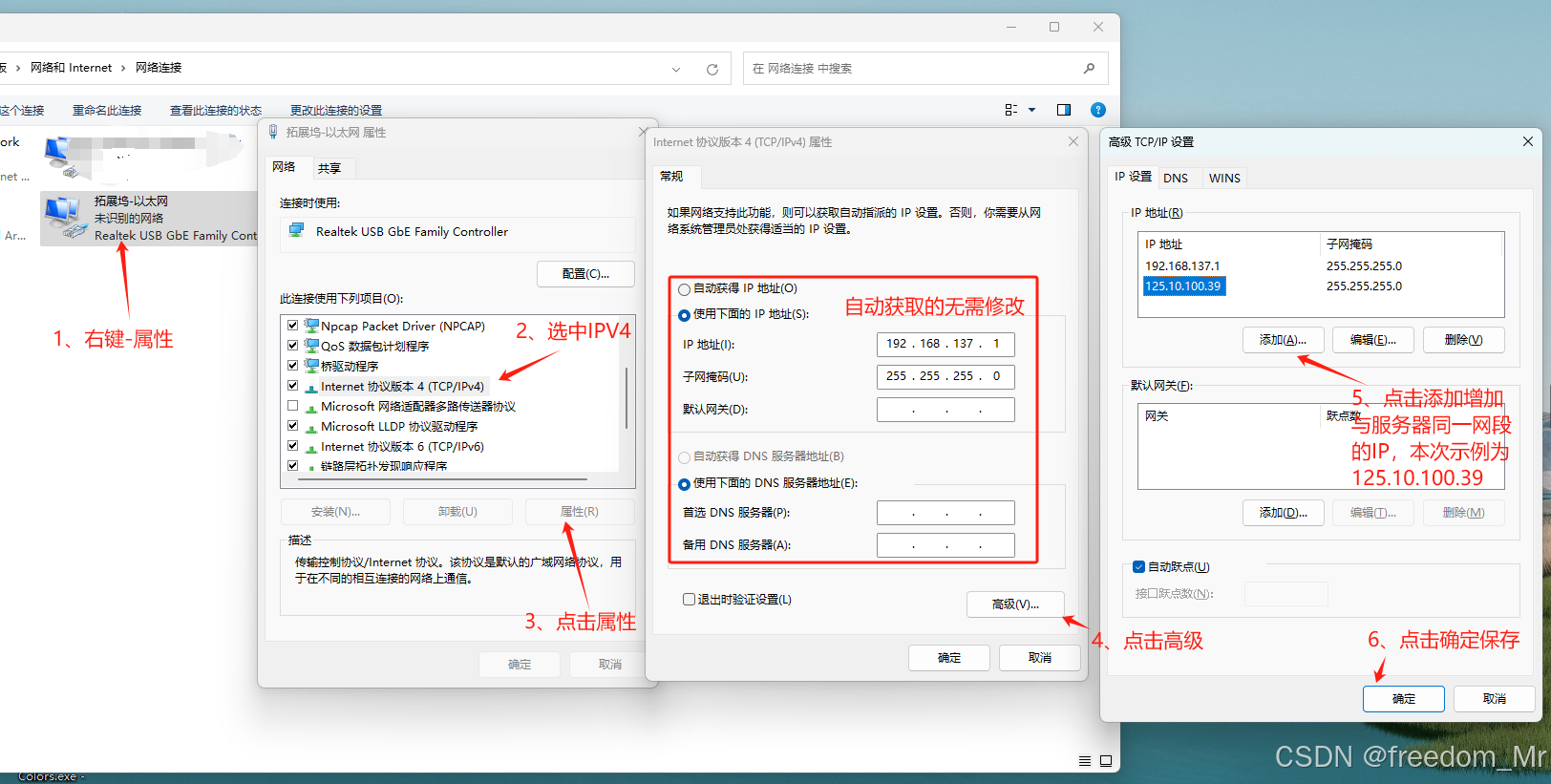The width and height of the screenshot is (1551, 784).
Task: Switch to large icons view in status bar
Action: [1106, 761]
